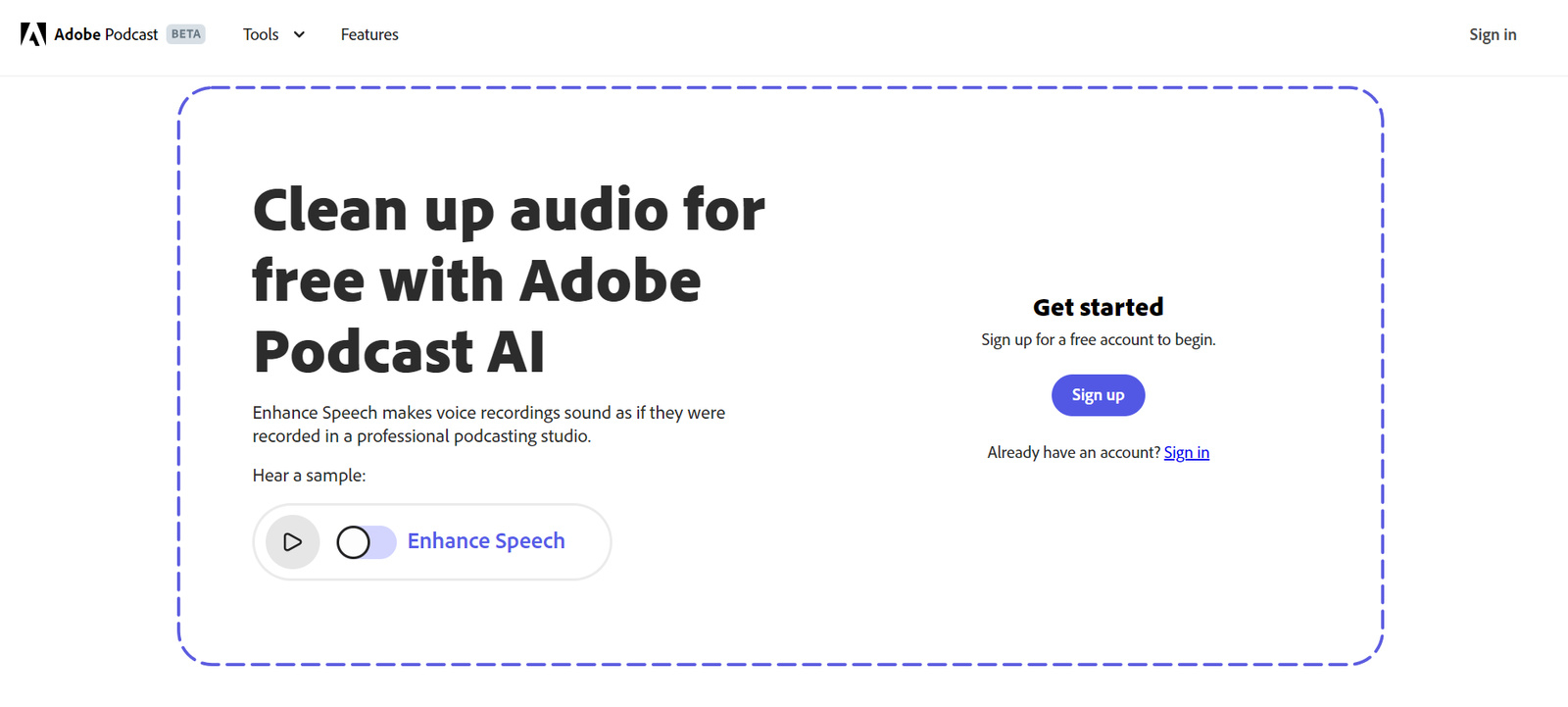Go to the Features page
Image resolution: width=1568 pixels, height=707 pixels.
click(369, 34)
